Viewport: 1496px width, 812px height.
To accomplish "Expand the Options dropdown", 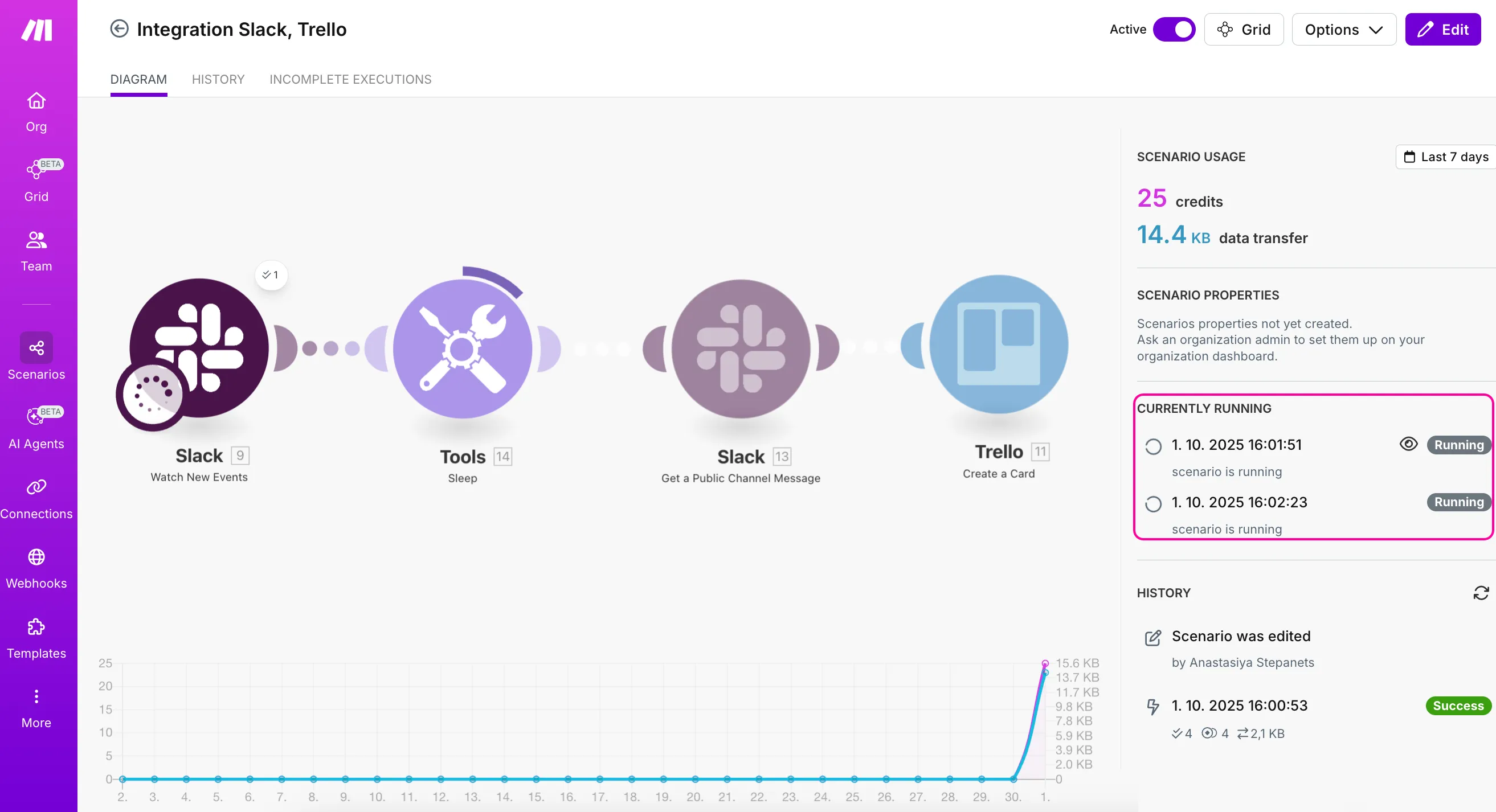I will [1343, 30].
